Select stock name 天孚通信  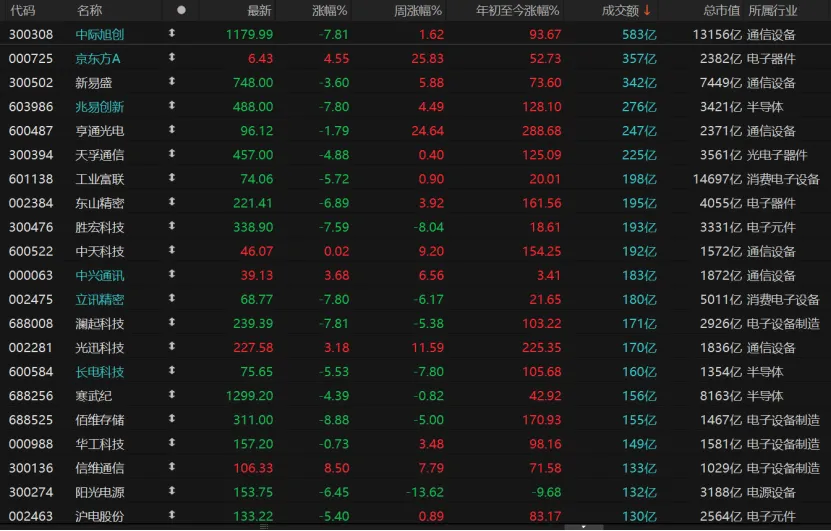(100, 155)
